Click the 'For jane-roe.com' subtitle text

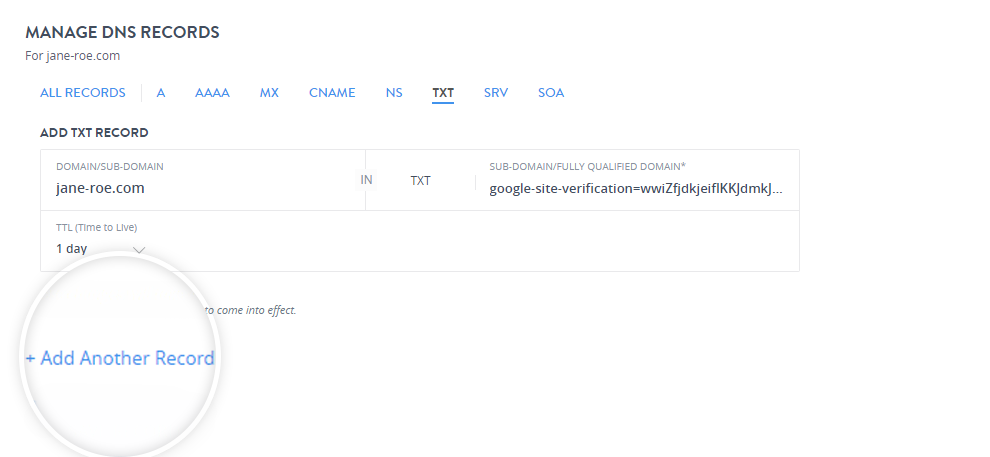pyautogui.click(x=72, y=56)
